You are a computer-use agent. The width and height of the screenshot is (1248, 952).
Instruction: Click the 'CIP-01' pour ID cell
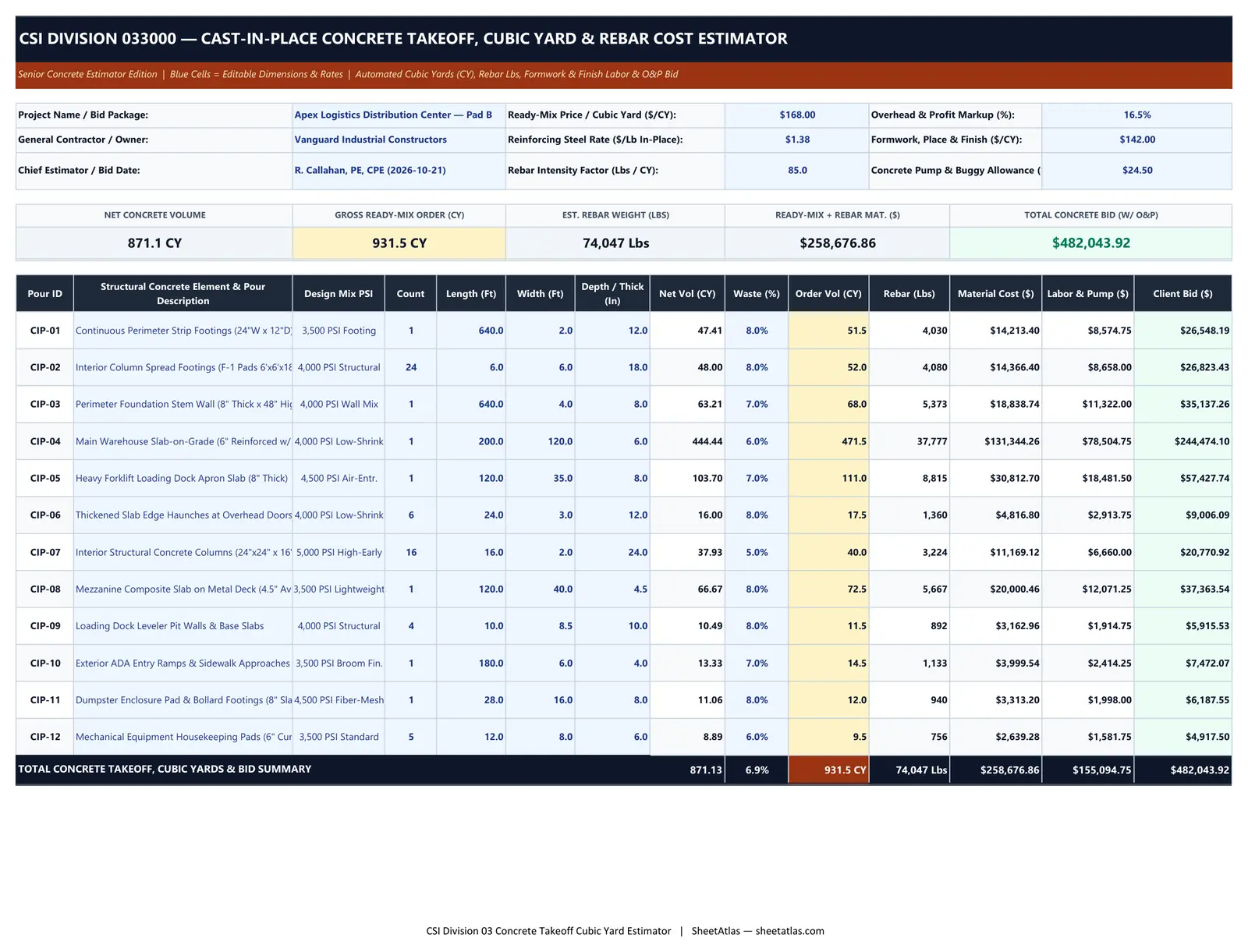point(44,331)
